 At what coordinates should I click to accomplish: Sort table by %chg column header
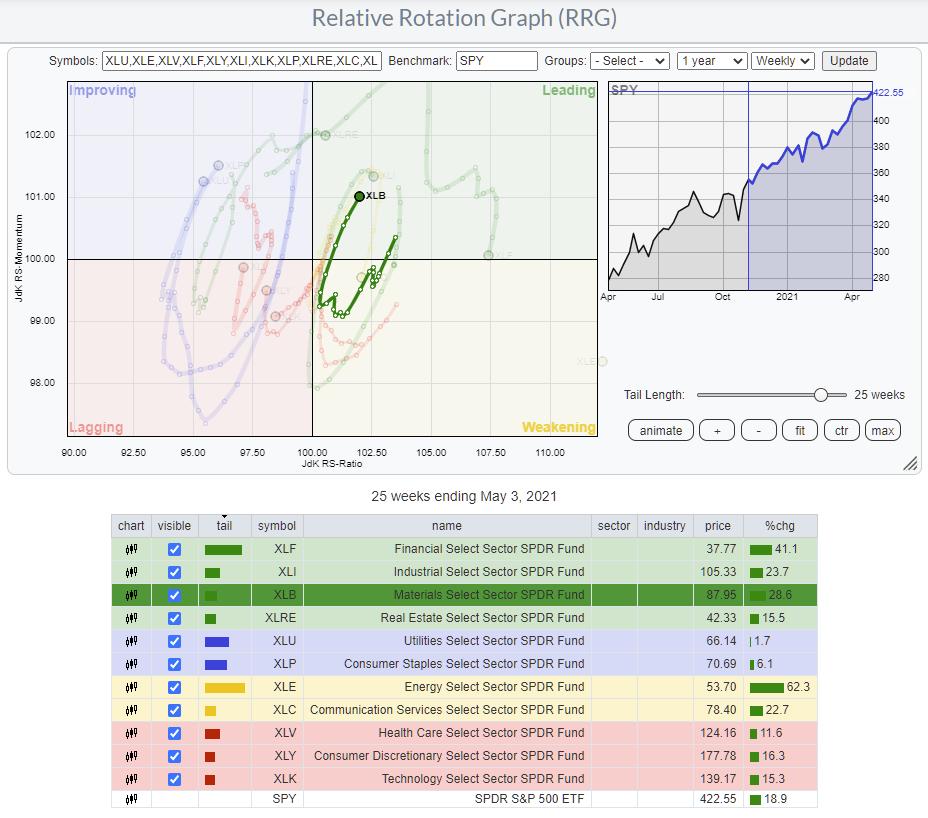(x=781, y=526)
